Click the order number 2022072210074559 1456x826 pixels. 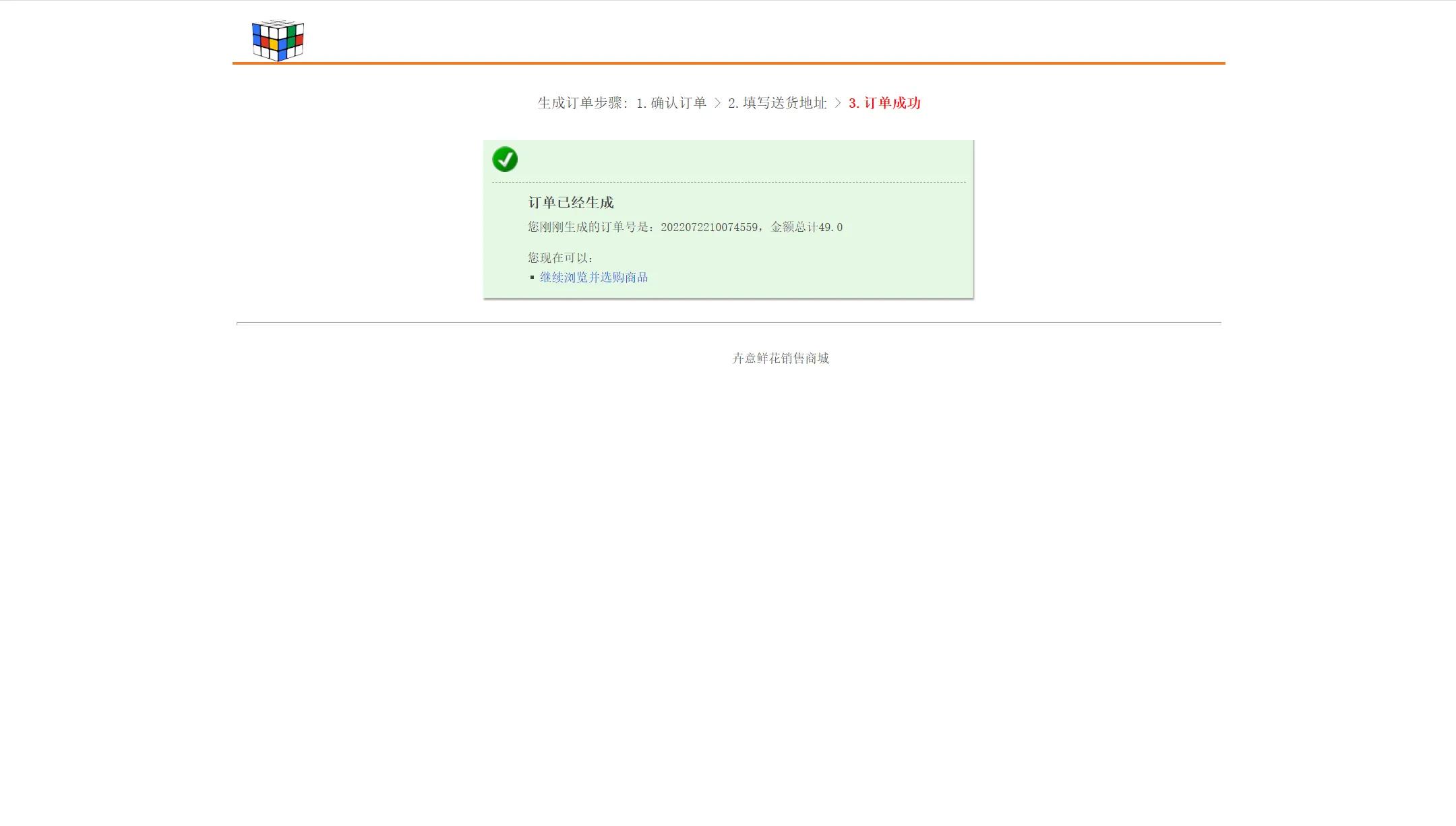click(709, 227)
